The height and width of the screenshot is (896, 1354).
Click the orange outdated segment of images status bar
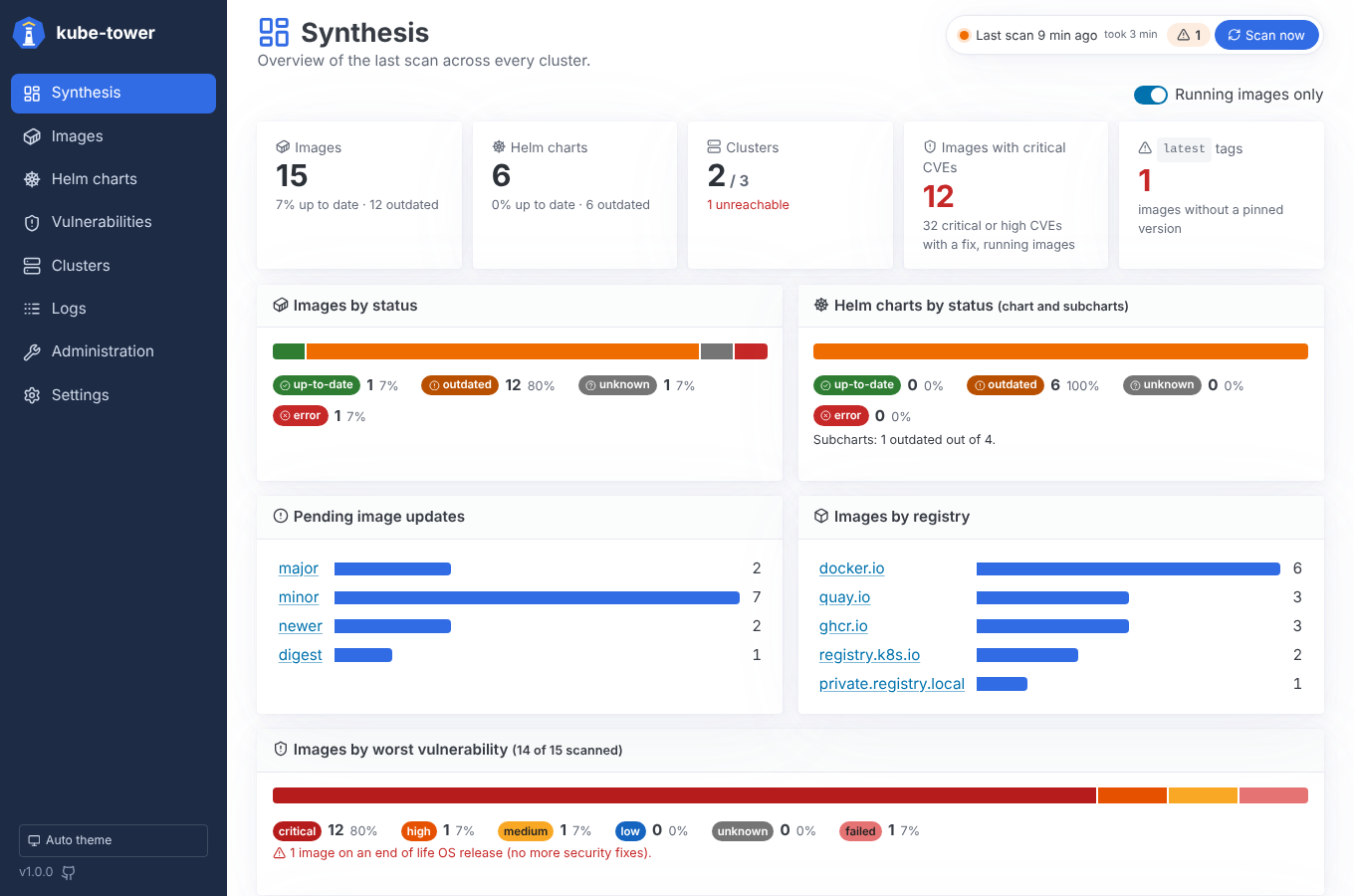tap(503, 351)
